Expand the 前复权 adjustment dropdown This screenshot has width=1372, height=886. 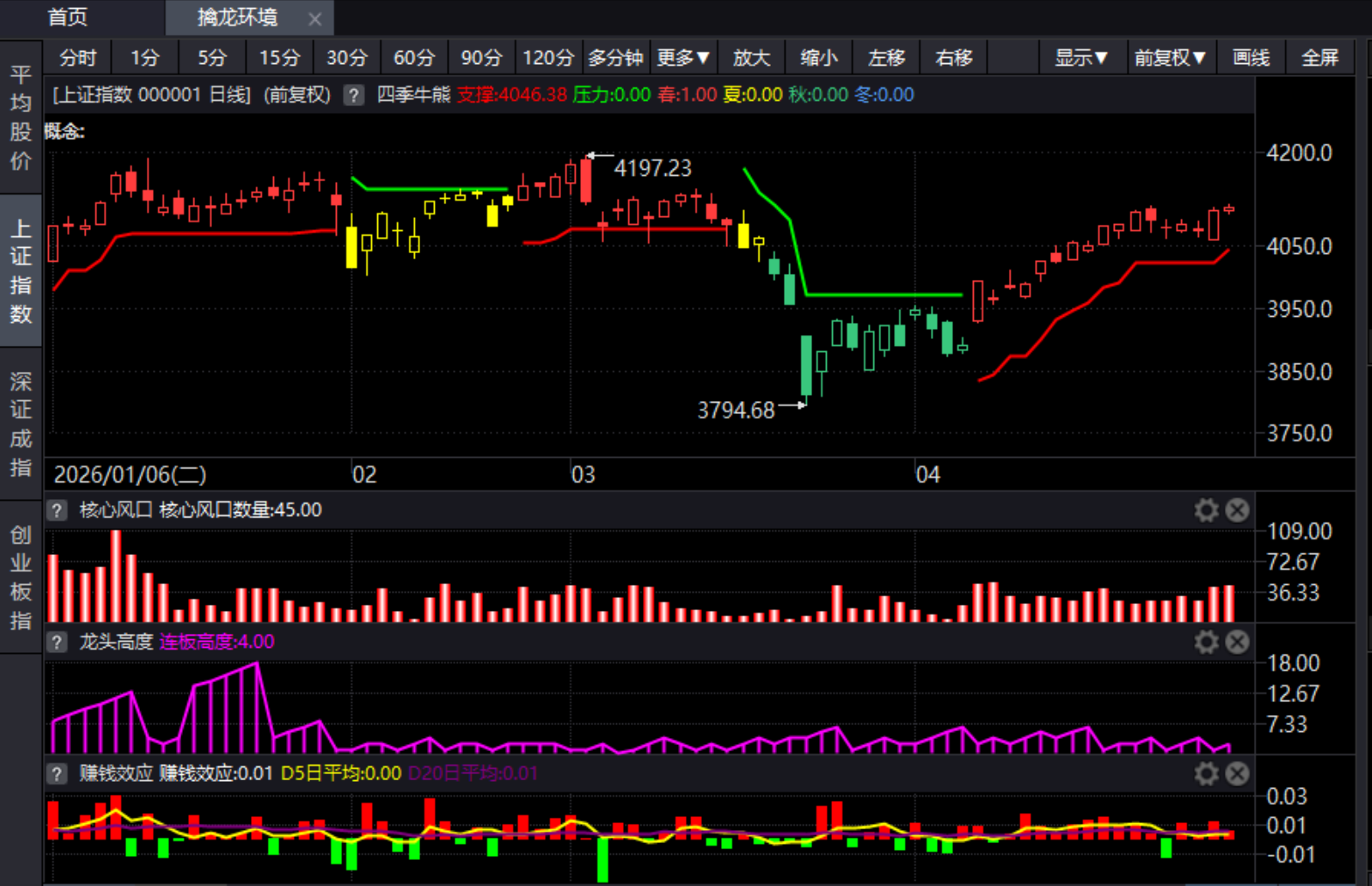coord(1171,58)
